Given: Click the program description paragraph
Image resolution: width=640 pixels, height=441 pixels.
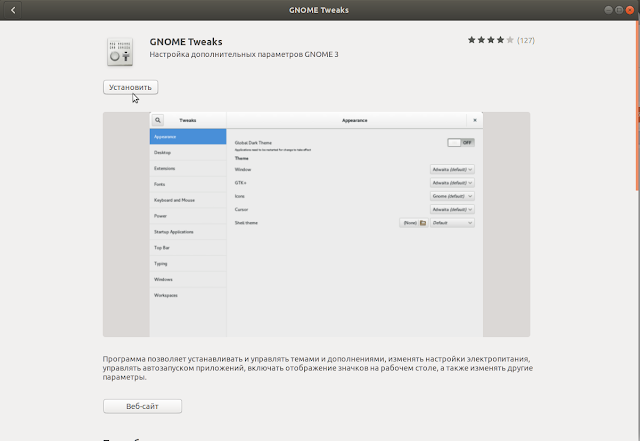Looking at the screenshot, I should pyautogui.click(x=318, y=368).
